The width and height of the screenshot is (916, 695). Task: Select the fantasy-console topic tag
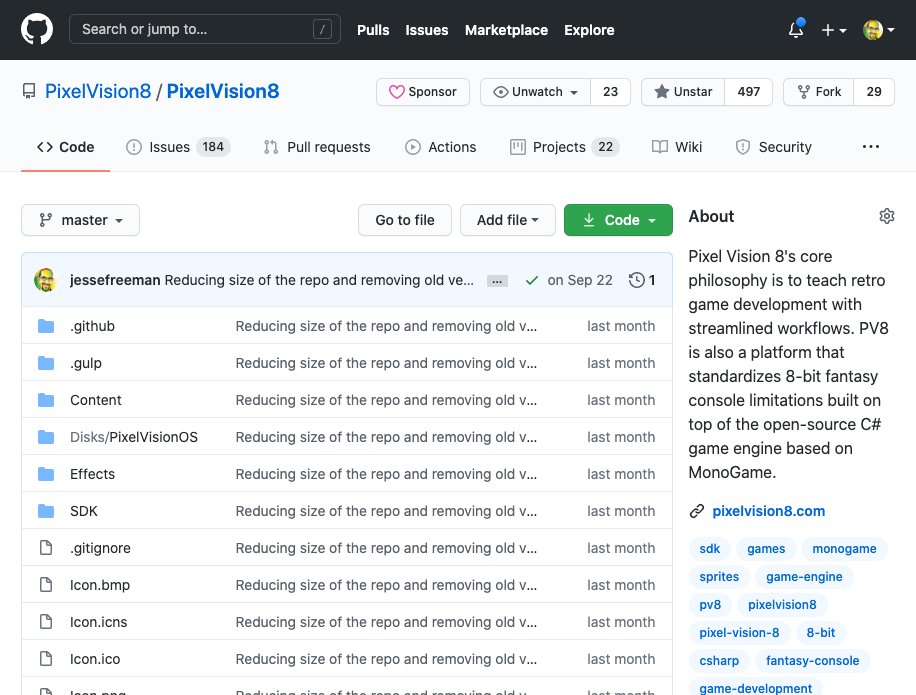(813, 661)
